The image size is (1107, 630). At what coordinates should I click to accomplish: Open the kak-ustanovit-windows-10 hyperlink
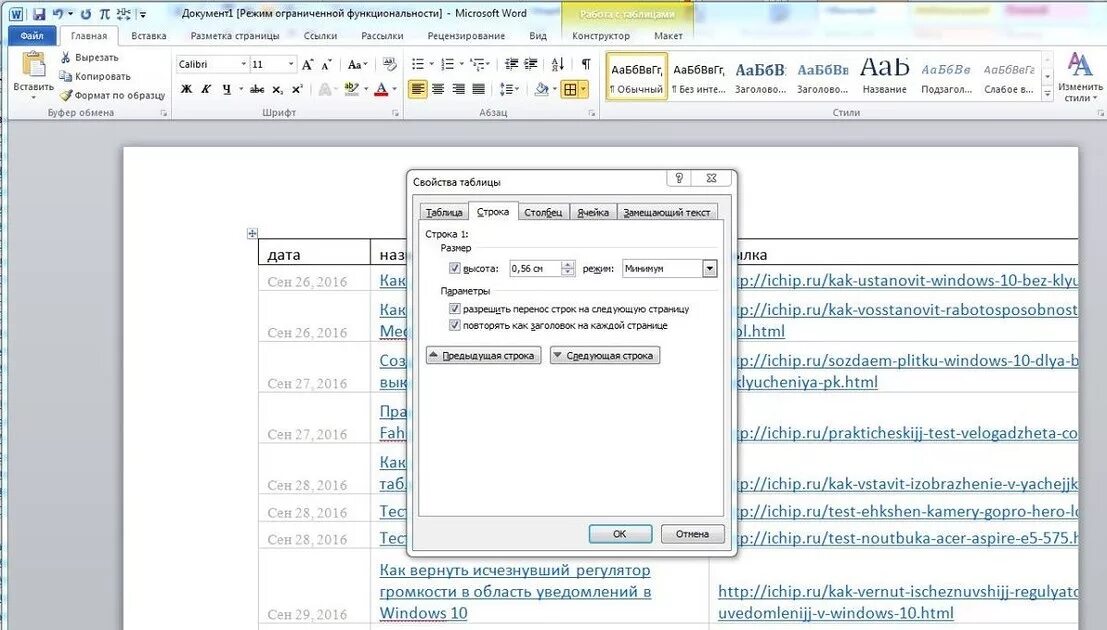tap(906, 280)
